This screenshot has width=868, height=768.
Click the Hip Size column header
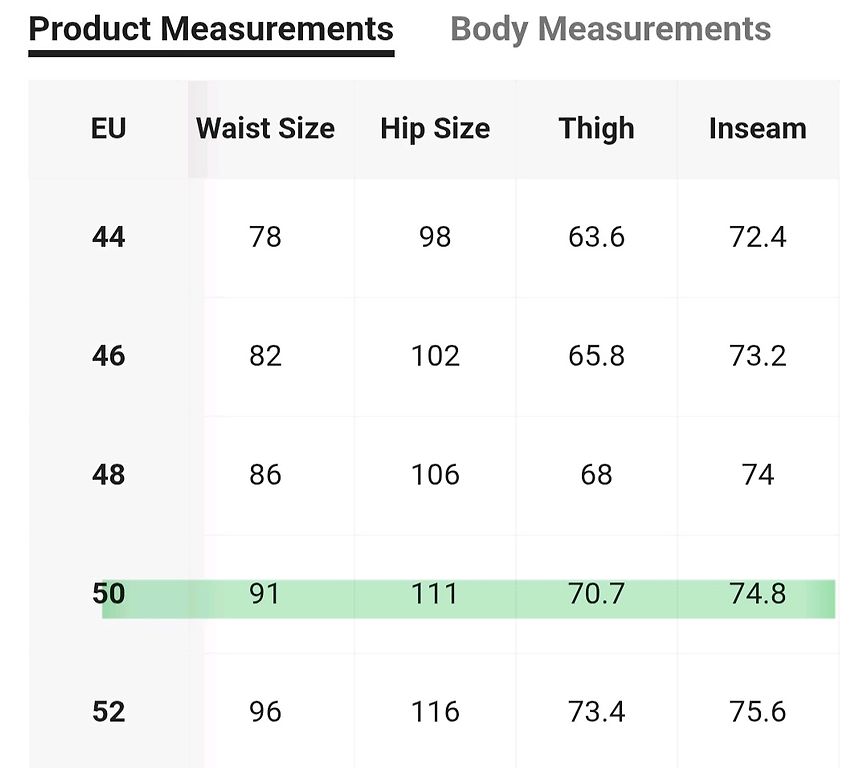tap(435, 128)
